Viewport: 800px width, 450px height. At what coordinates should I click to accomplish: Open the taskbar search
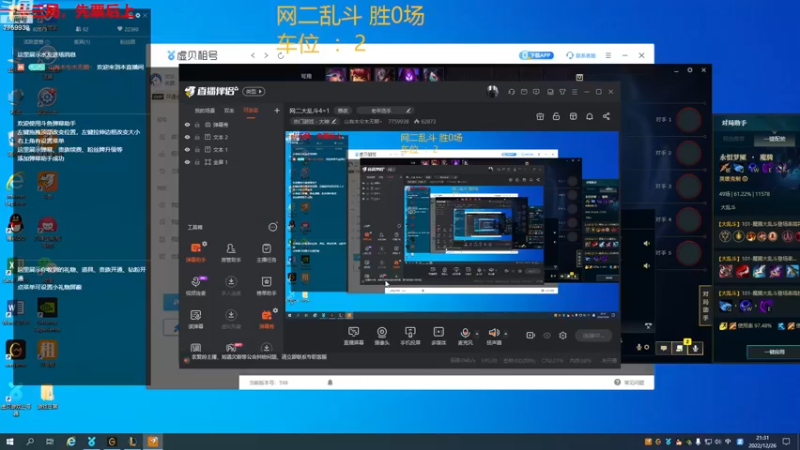pos(30,441)
